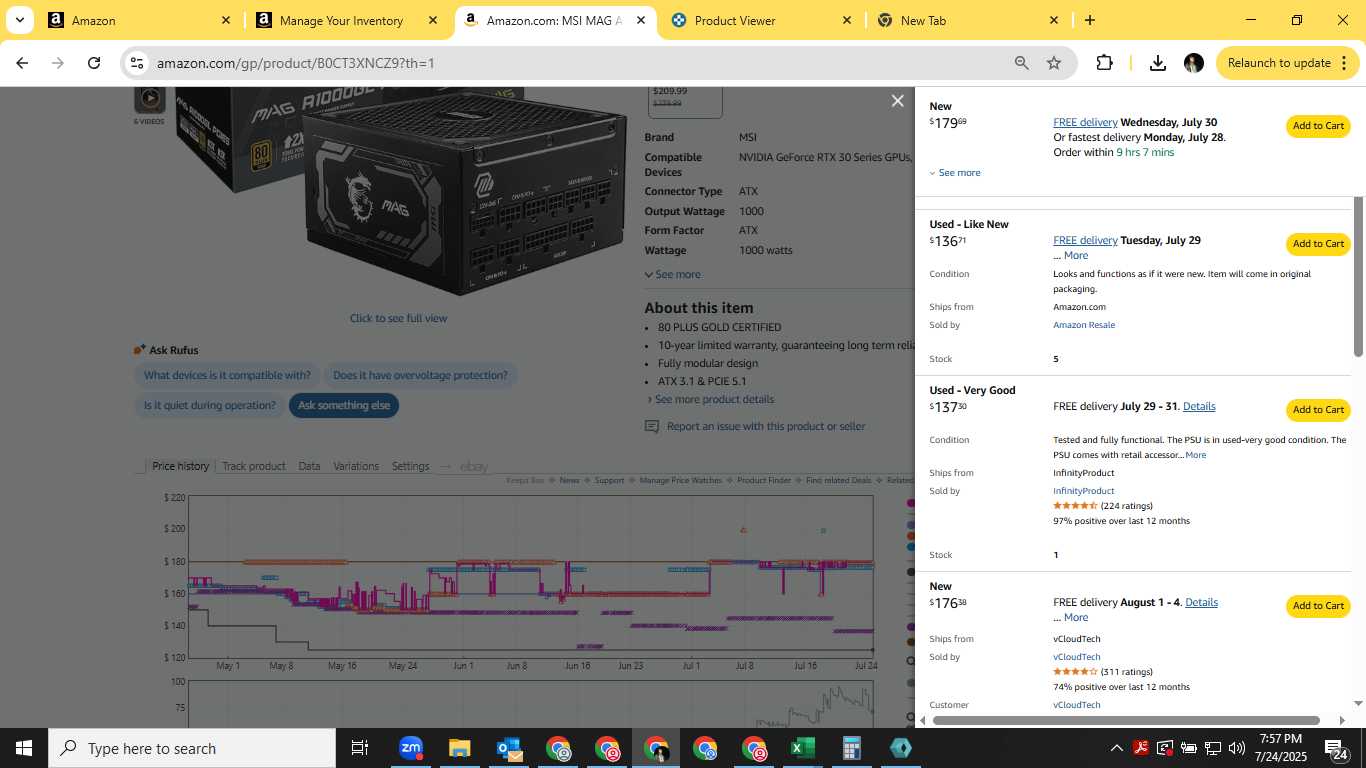
Task: Ask Rufus: Is it quiet during operation?
Action: (209, 405)
